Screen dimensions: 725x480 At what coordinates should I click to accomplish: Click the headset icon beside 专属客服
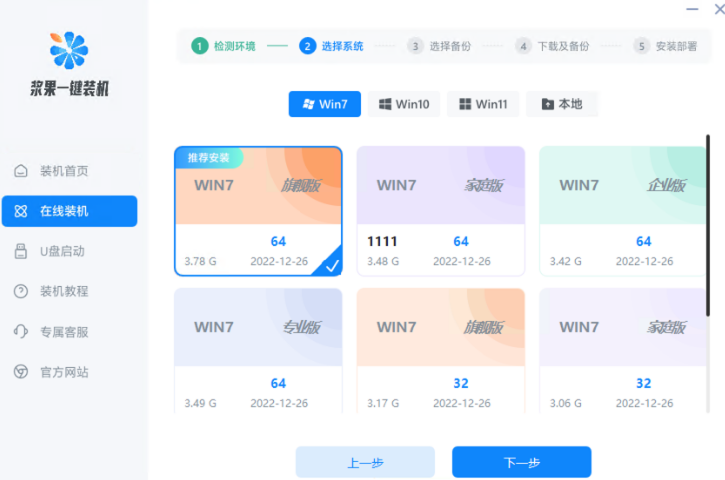[x=21, y=332]
